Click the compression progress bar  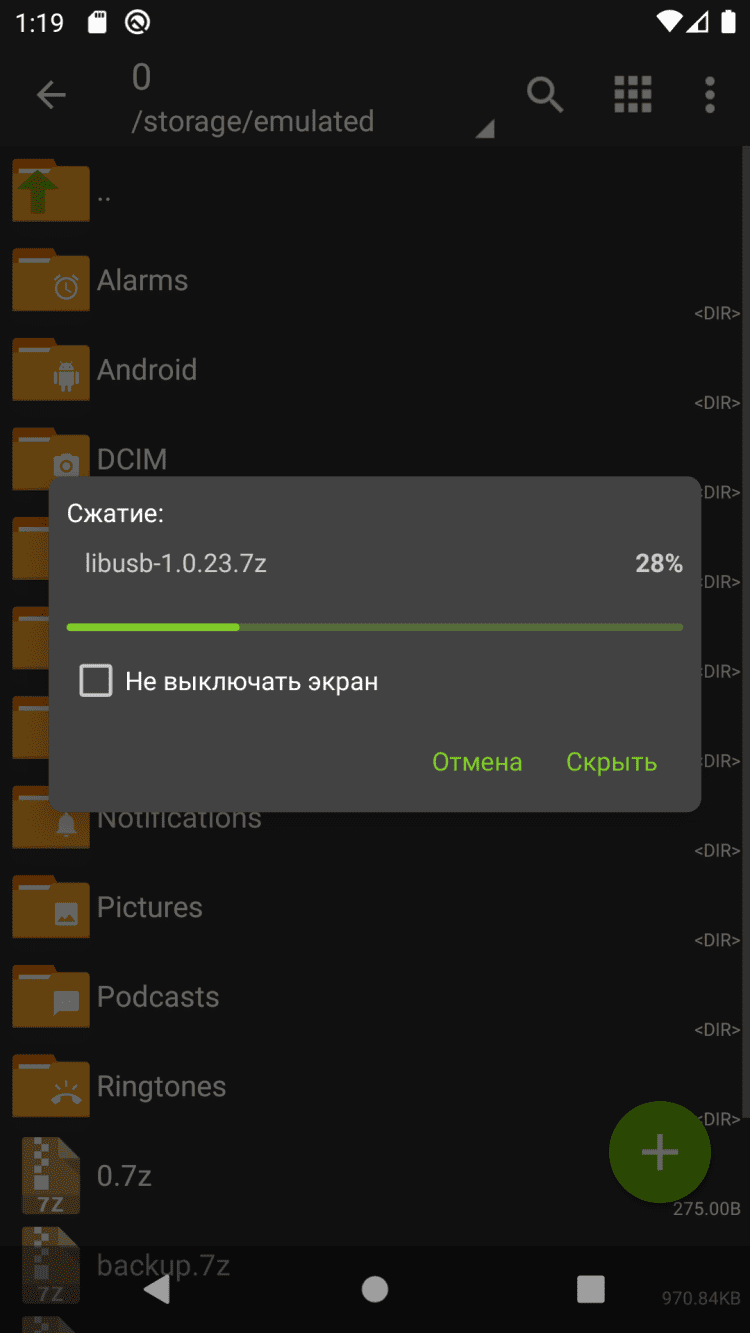coord(374,627)
